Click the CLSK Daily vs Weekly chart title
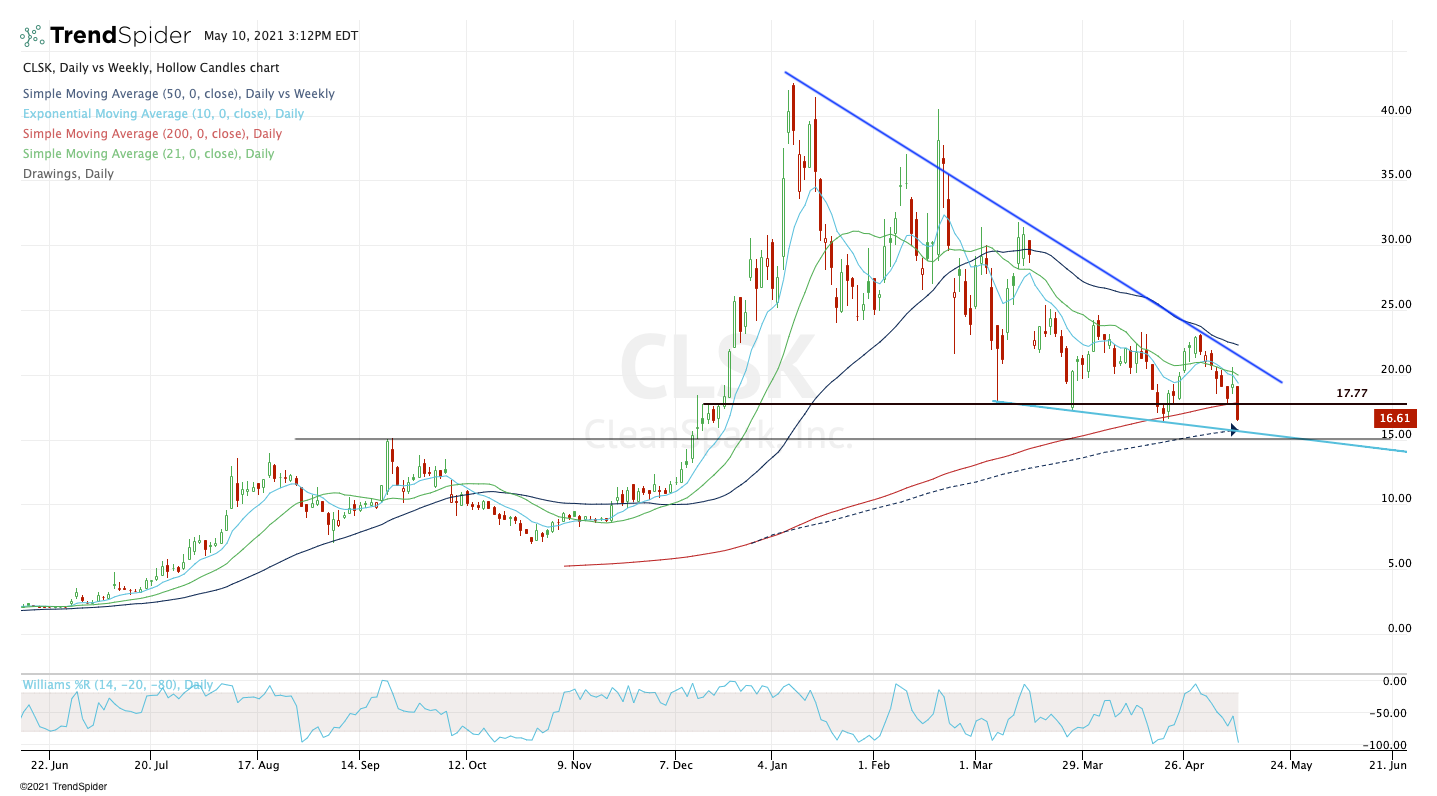This screenshot has height=796, width=1437. [151, 68]
